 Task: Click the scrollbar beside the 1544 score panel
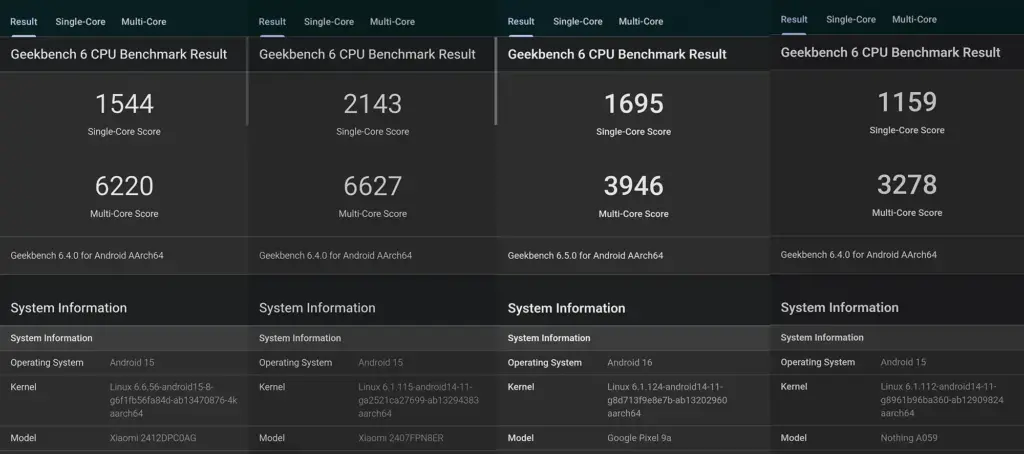coord(247,81)
